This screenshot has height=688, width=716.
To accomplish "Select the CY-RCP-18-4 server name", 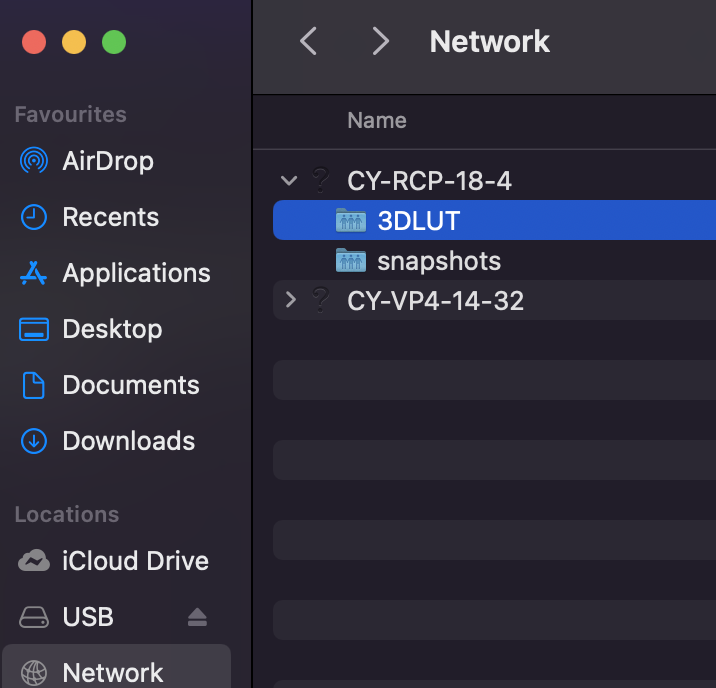I will pos(429,181).
